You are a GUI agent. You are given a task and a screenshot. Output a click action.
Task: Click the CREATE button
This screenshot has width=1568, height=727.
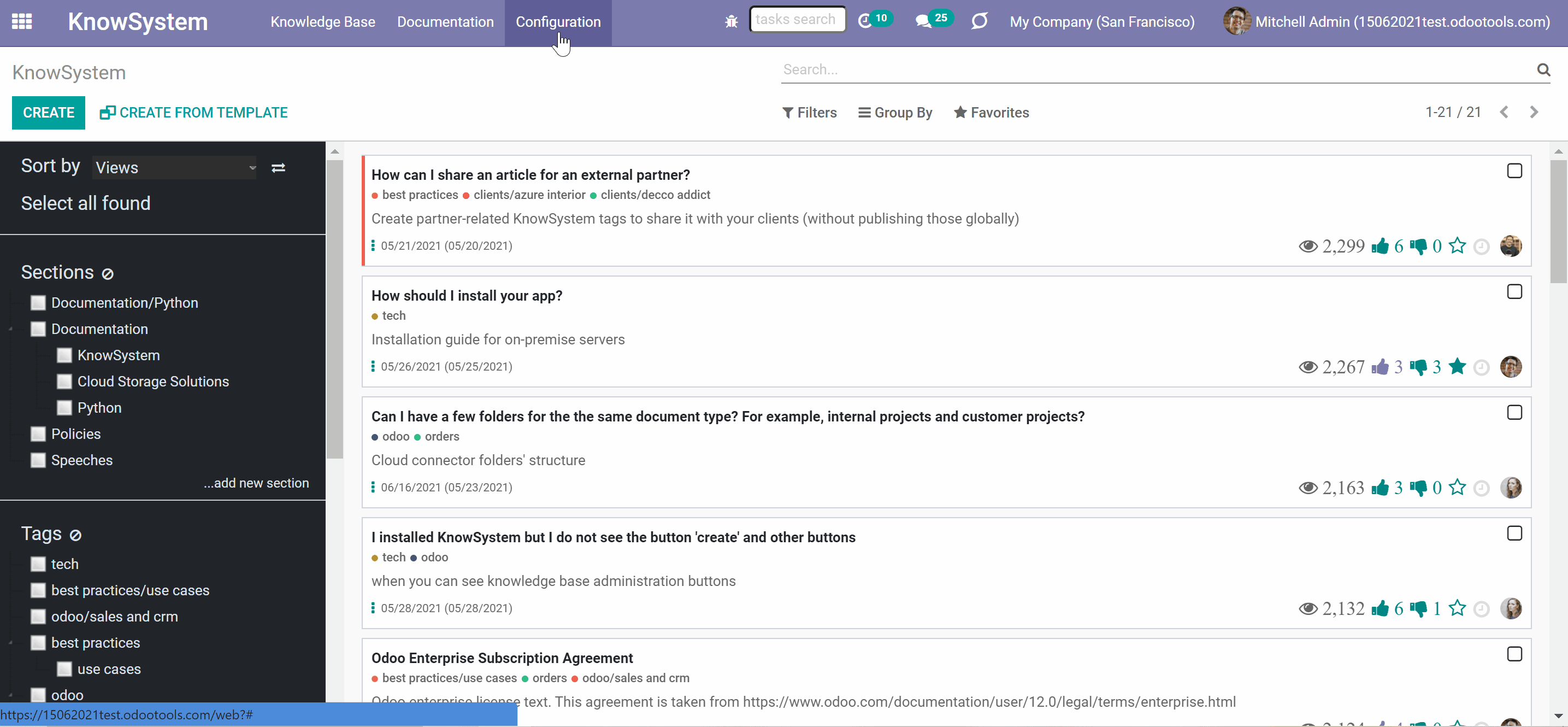(49, 113)
